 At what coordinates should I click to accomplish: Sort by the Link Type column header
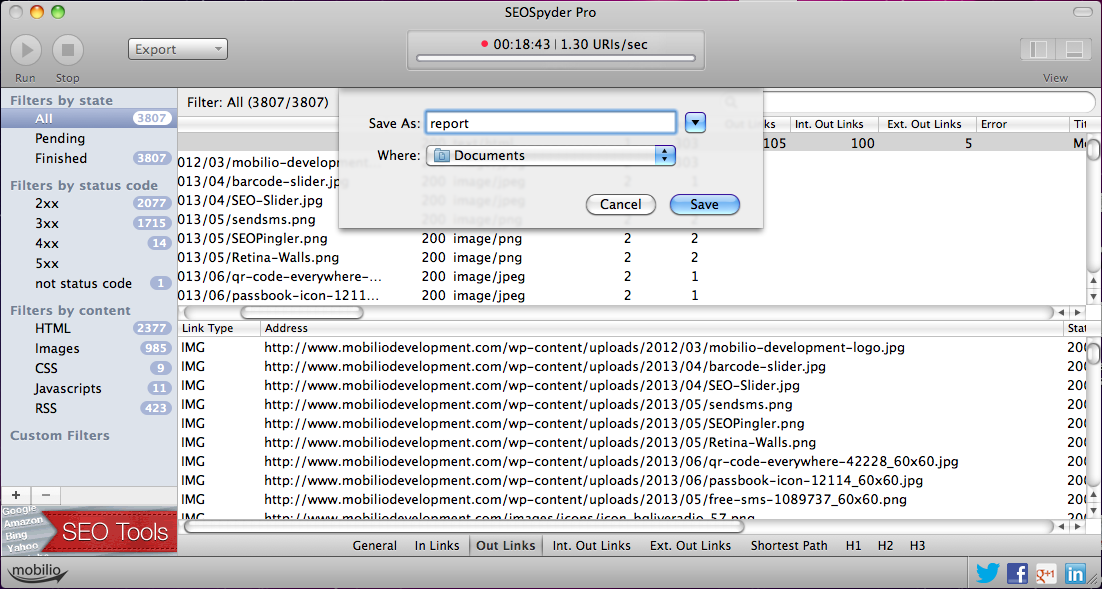219,328
